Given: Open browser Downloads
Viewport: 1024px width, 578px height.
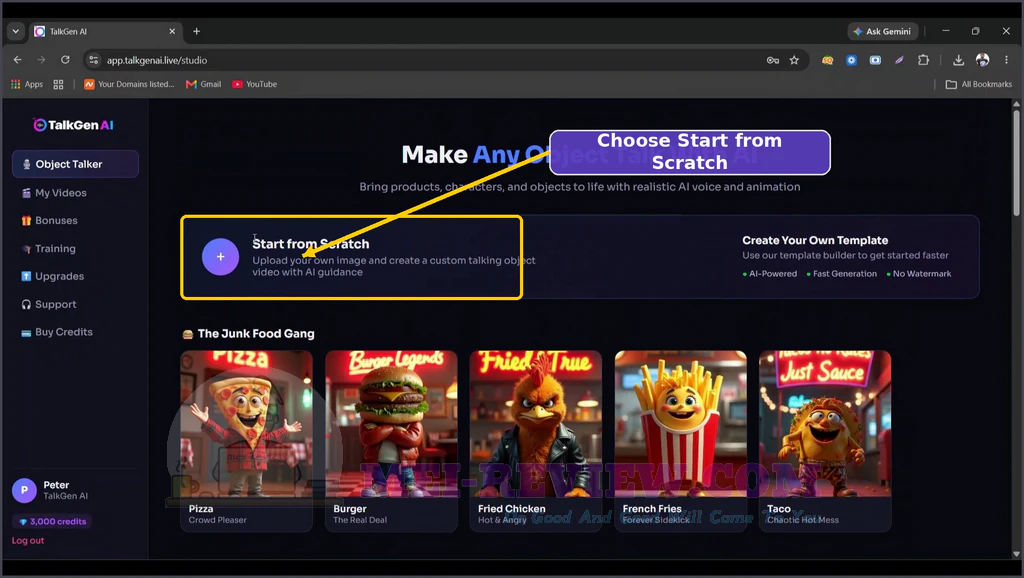Looking at the screenshot, I should click(x=958, y=60).
